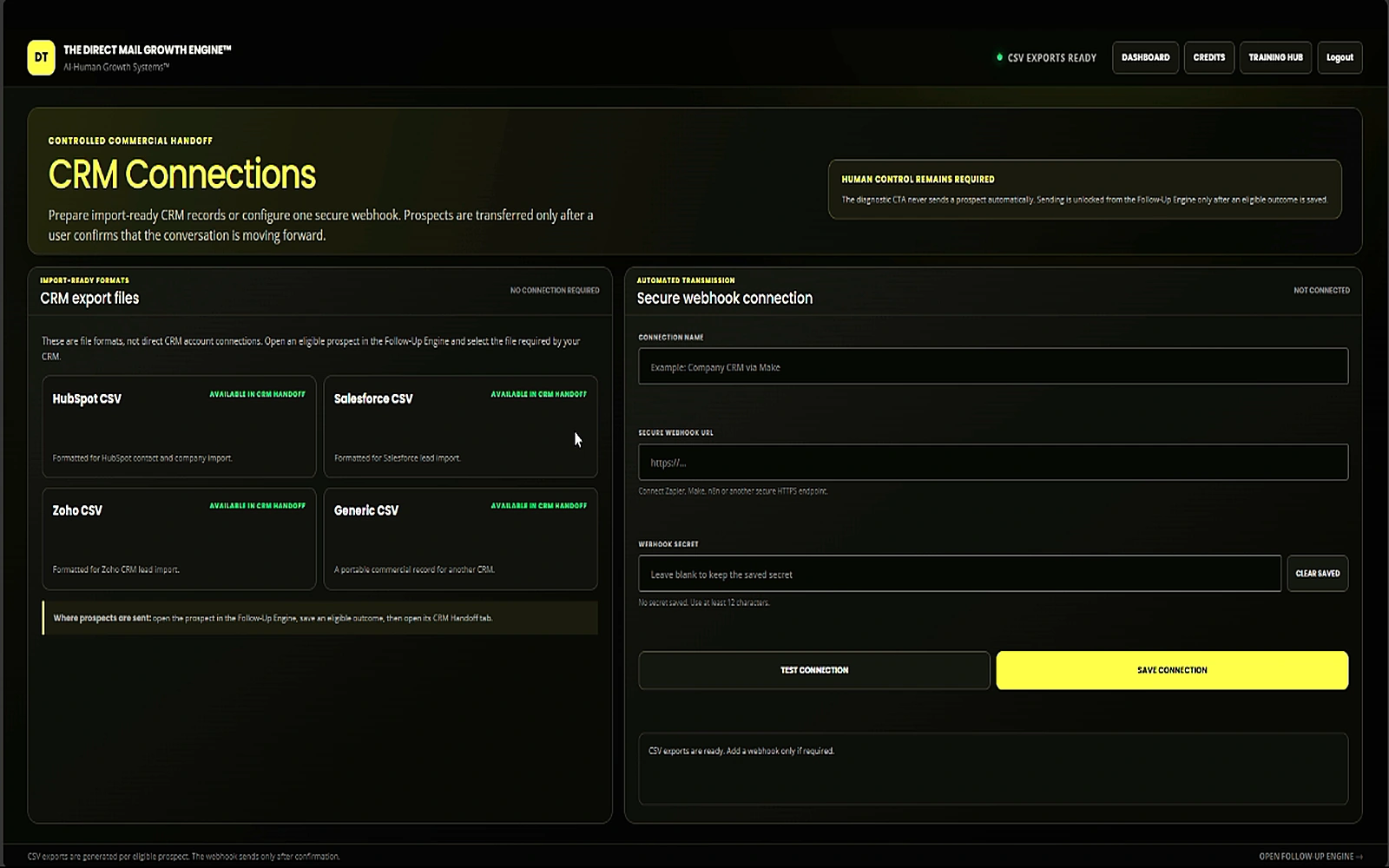Click the 'Connect Zapier, Make, n8n' hint text
1389x868 pixels.
pyautogui.click(x=733, y=491)
